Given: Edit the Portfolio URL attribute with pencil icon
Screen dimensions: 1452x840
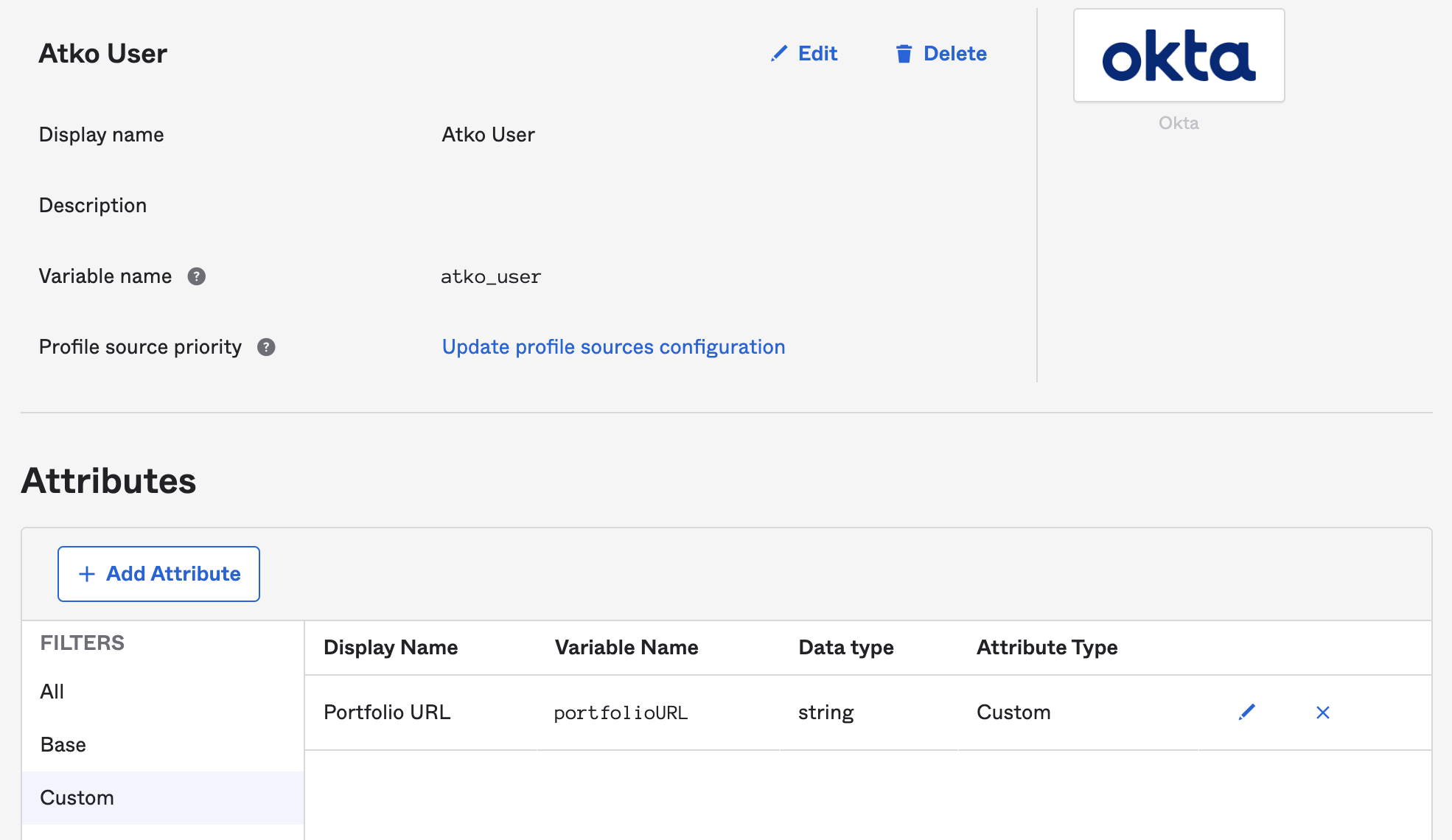Looking at the screenshot, I should 1246,713.
